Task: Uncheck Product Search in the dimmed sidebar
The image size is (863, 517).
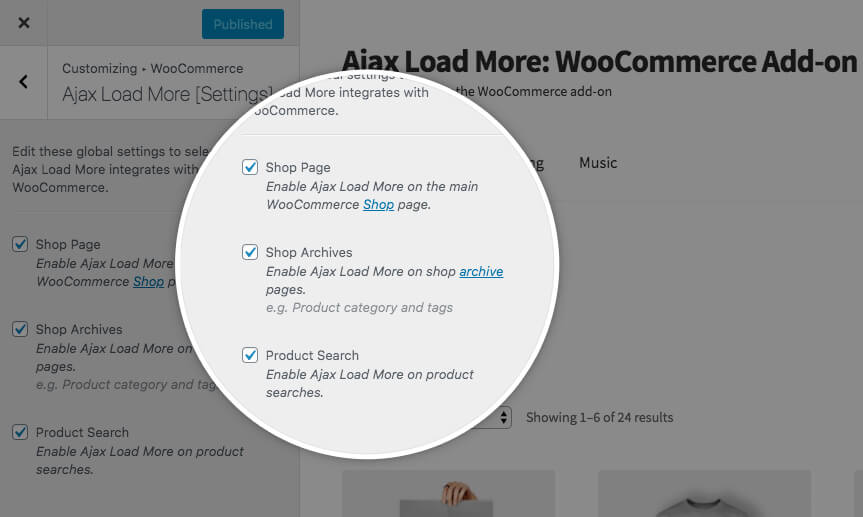Action: tap(20, 432)
